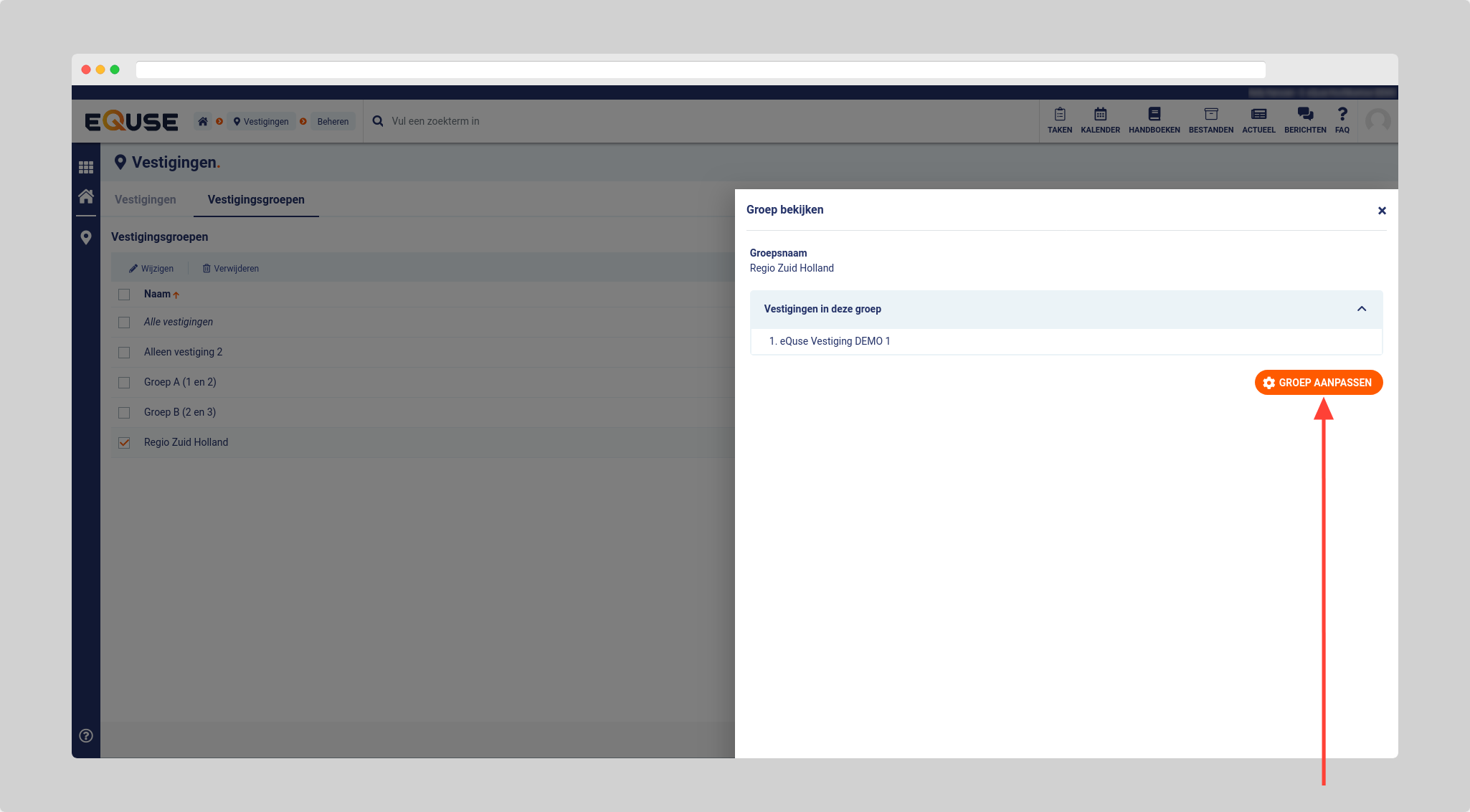Toggle the select-all checkbox next to Naam
Screen dimensions: 1470x812
(124, 295)
